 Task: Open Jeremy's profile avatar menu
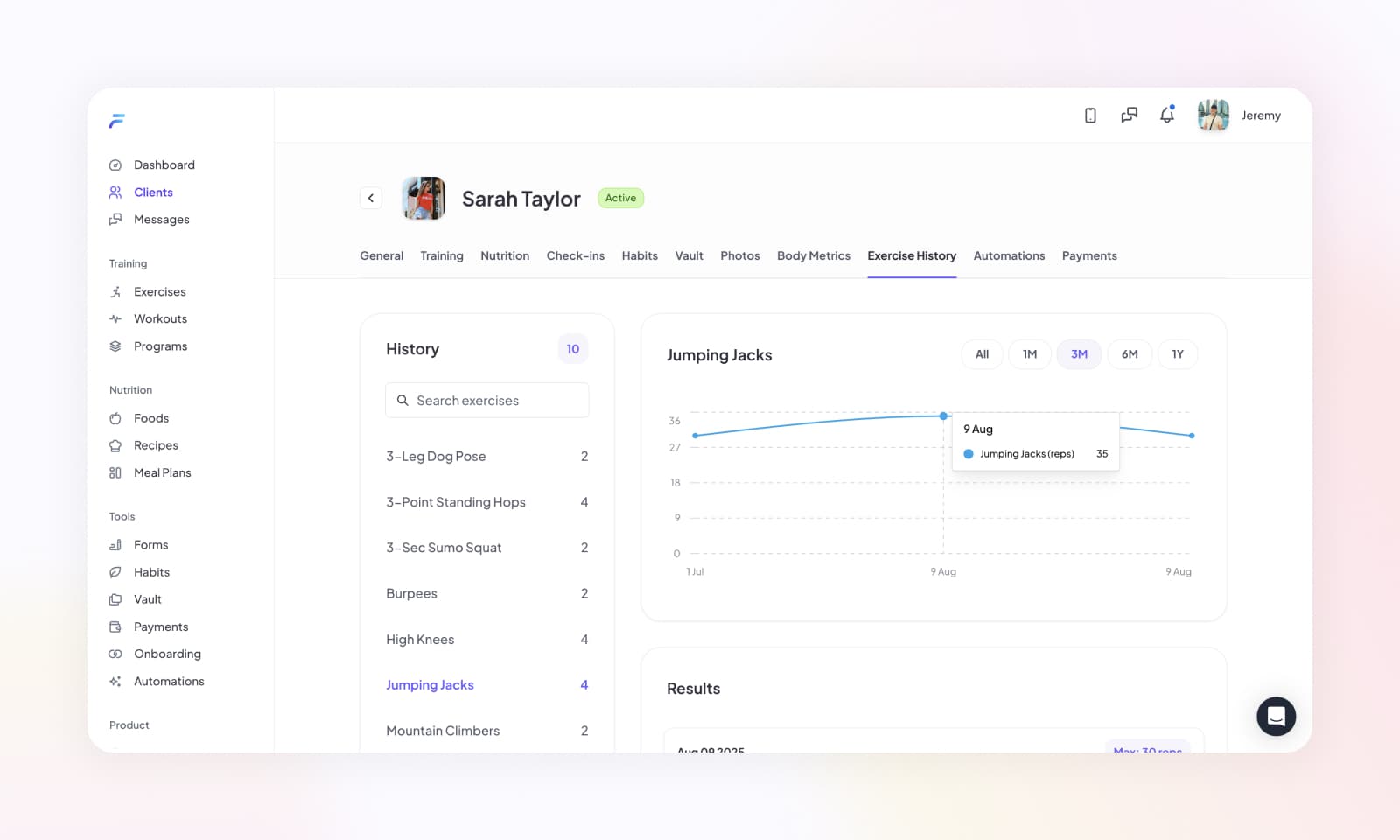pyautogui.click(x=1213, y=115)
